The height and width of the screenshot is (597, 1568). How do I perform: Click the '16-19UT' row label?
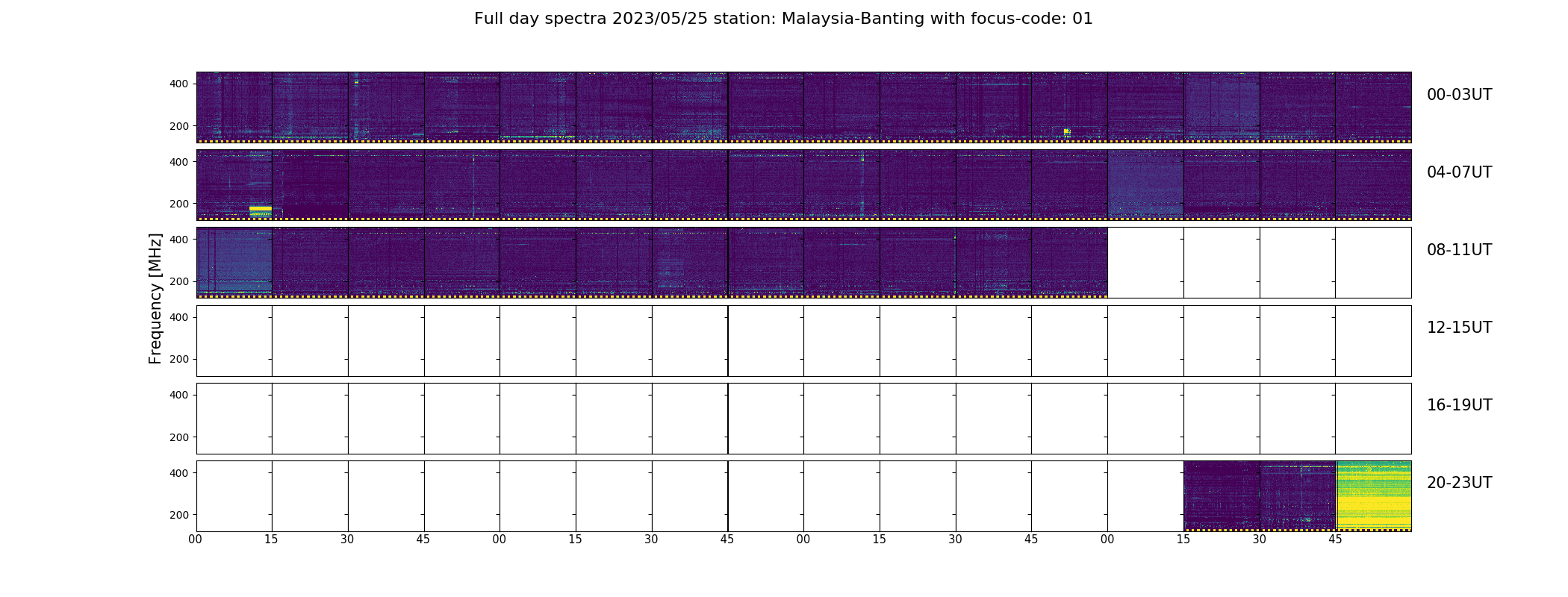point(1459,405)
